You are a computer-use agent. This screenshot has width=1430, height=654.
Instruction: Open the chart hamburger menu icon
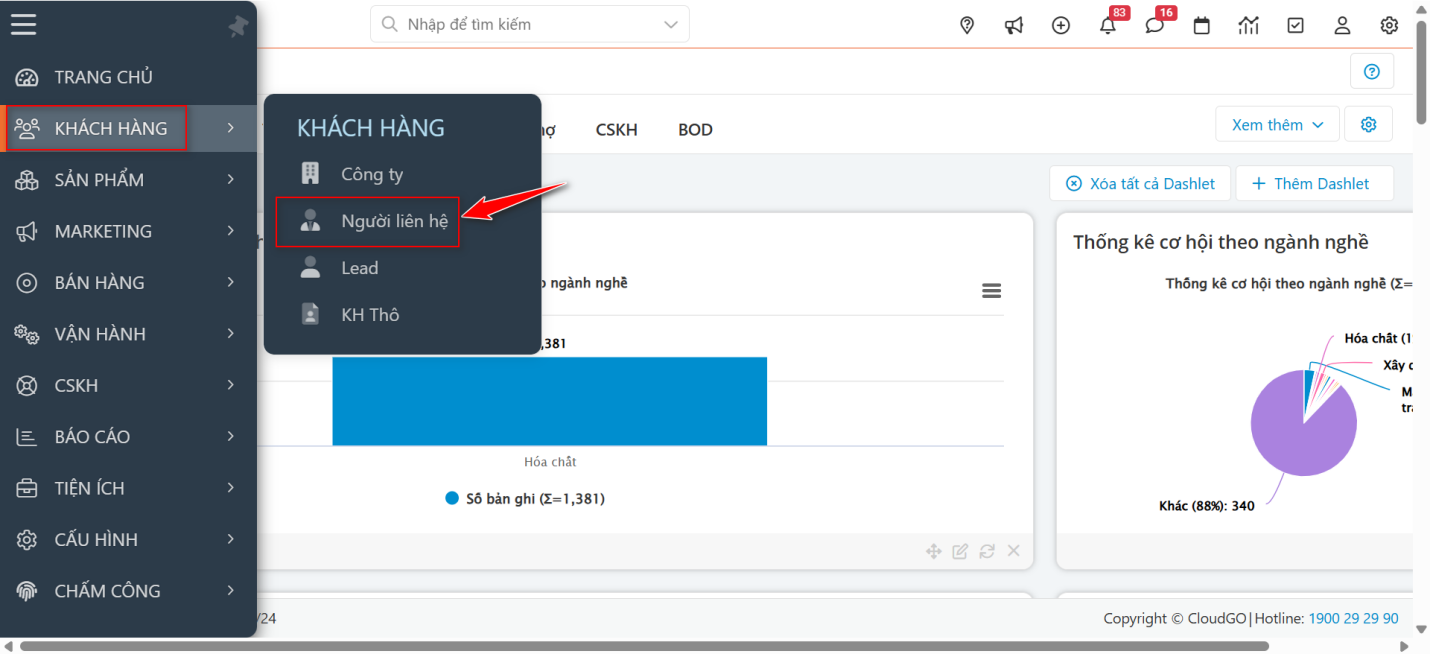pyautogui.click(x=991, y=291)
